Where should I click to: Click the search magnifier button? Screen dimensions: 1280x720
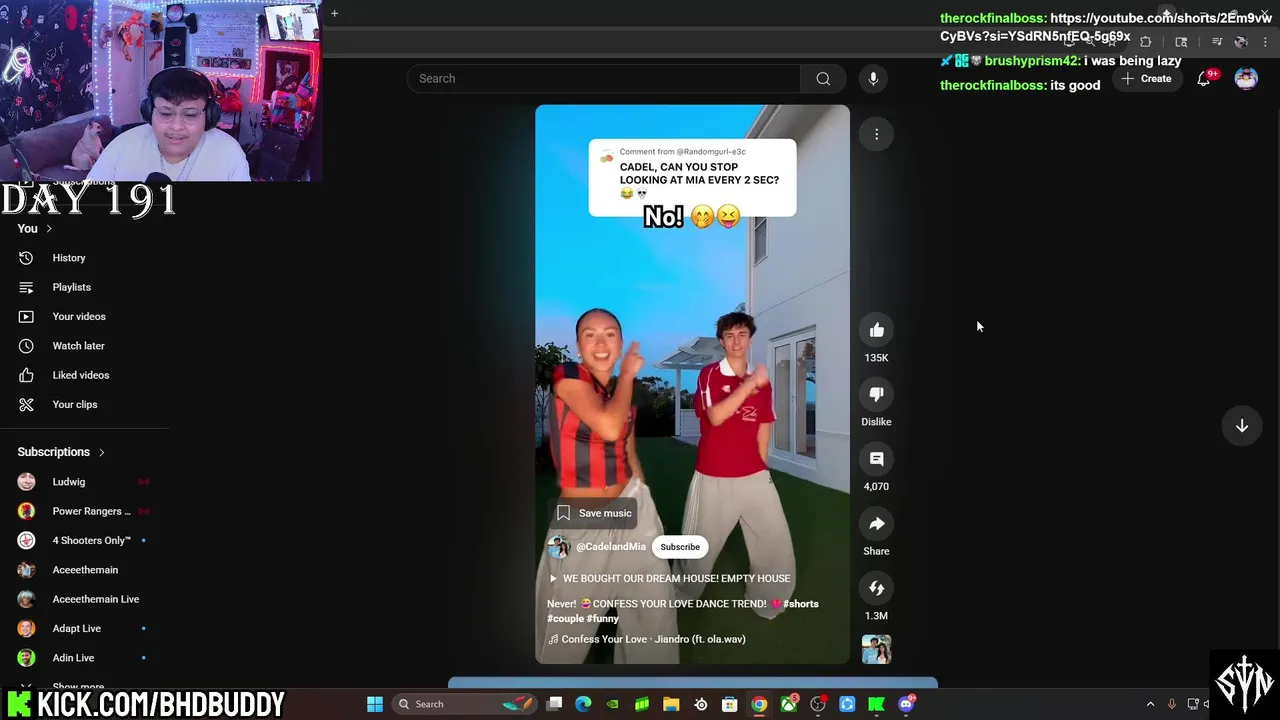[823, 79]
